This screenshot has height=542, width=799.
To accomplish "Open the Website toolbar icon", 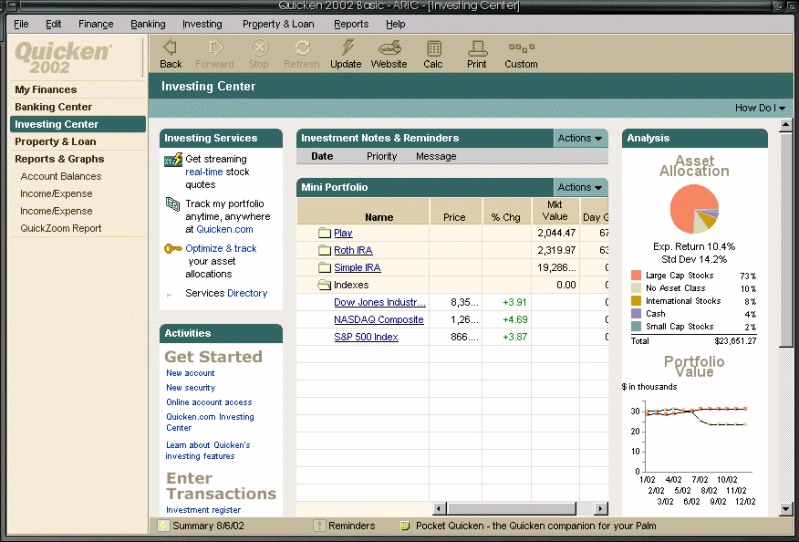I will (x=389, y=48).
